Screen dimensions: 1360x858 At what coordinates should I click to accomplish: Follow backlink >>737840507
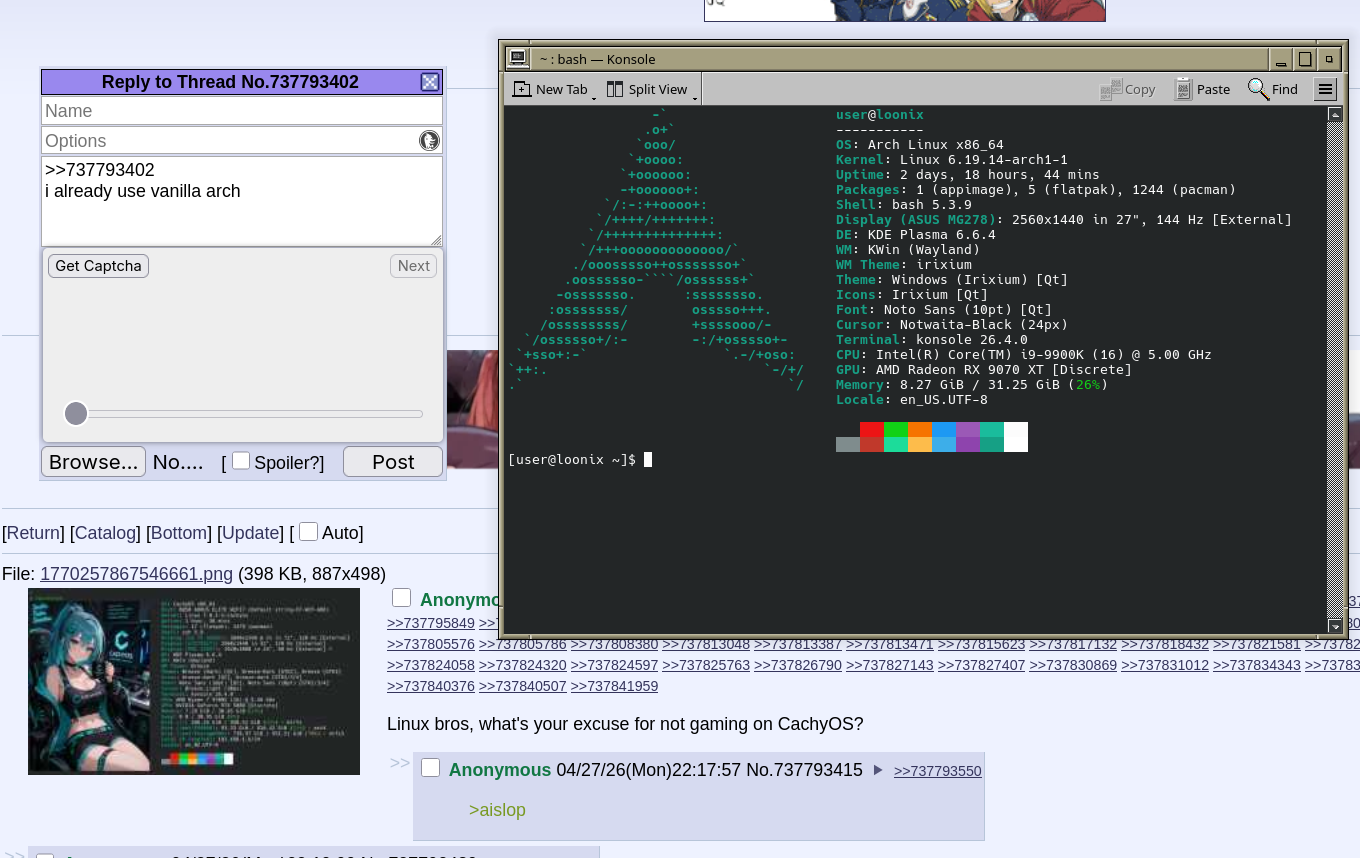click(523, 686)
